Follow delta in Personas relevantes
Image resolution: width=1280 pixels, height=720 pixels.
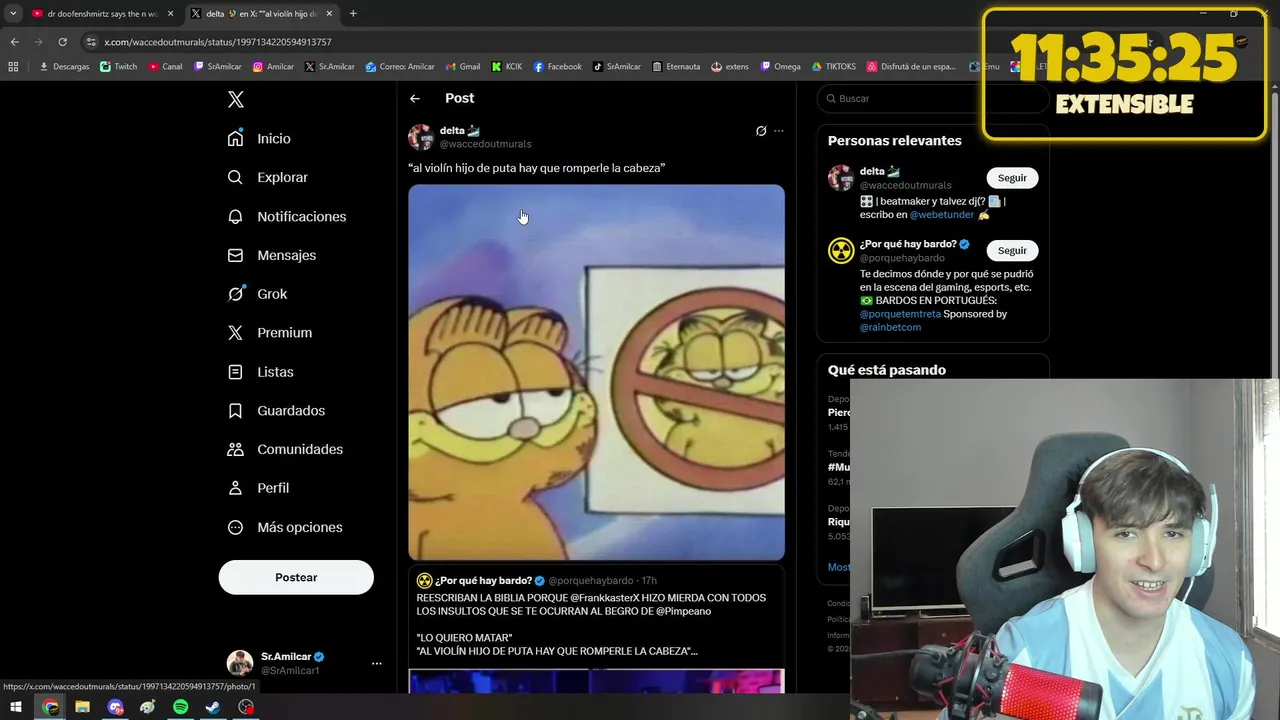coord(1012,177)
